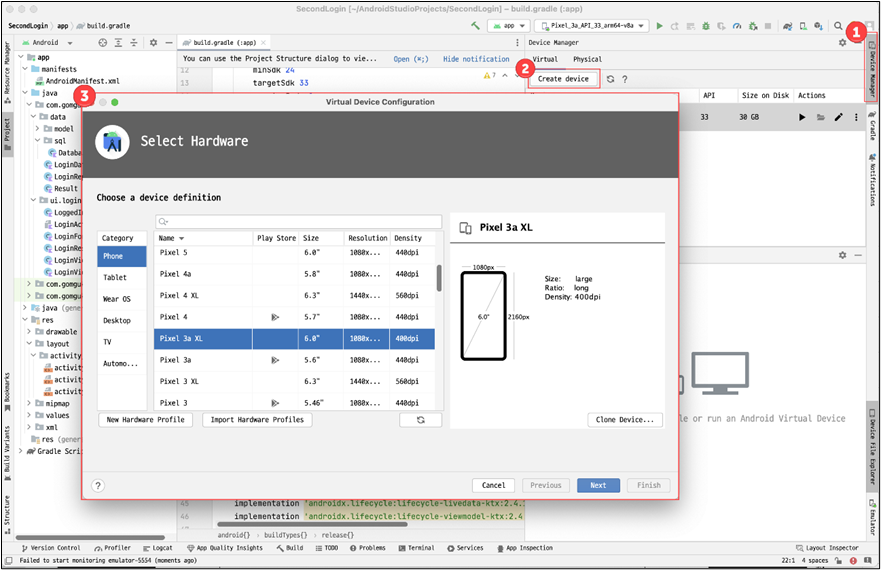Click the Import Hardware Profiles button

tap(257, 420)
